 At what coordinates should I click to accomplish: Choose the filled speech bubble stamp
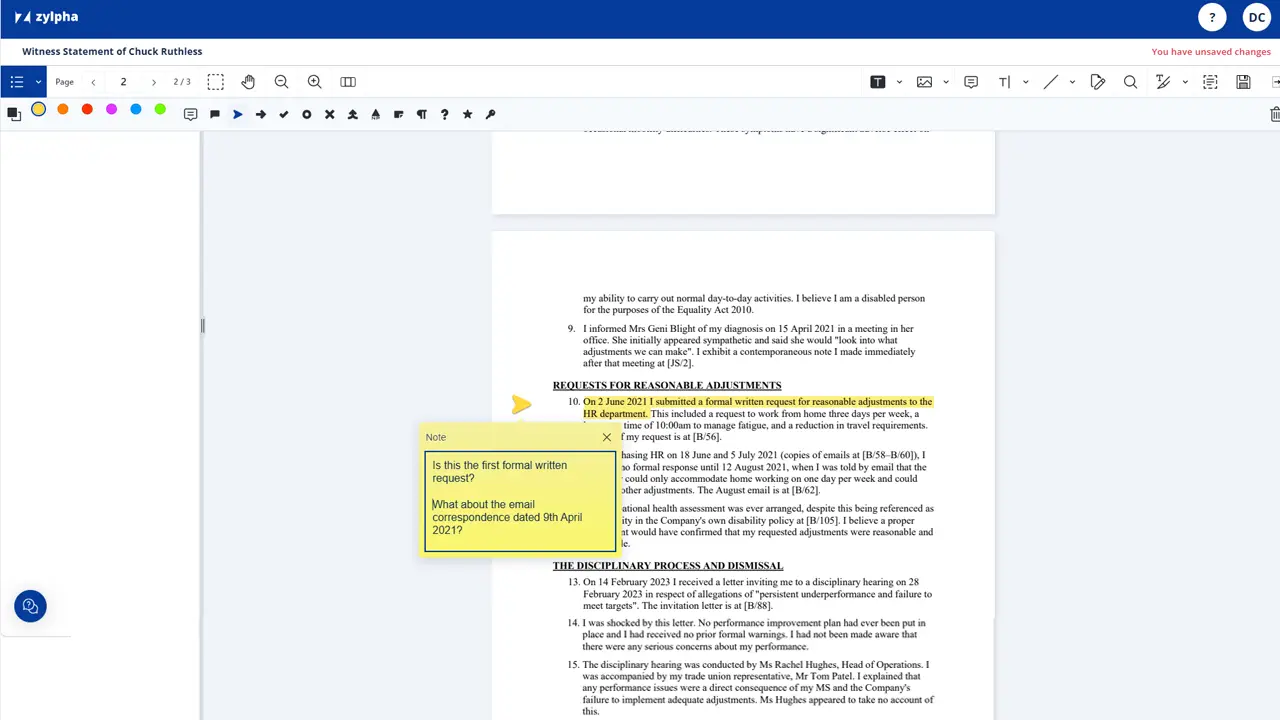coord(214,114)
